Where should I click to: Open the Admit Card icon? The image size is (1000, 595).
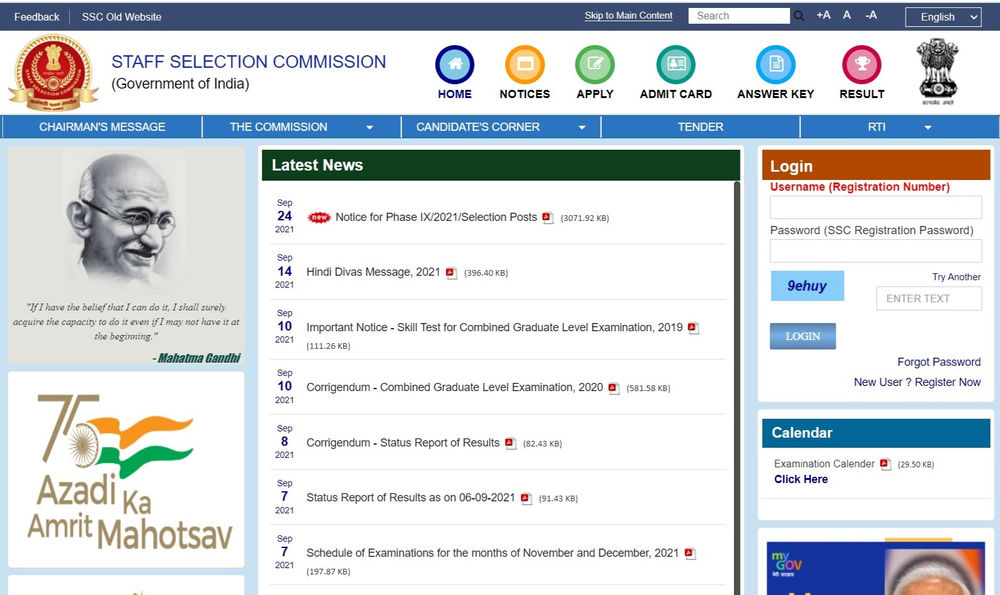(675, 64)
